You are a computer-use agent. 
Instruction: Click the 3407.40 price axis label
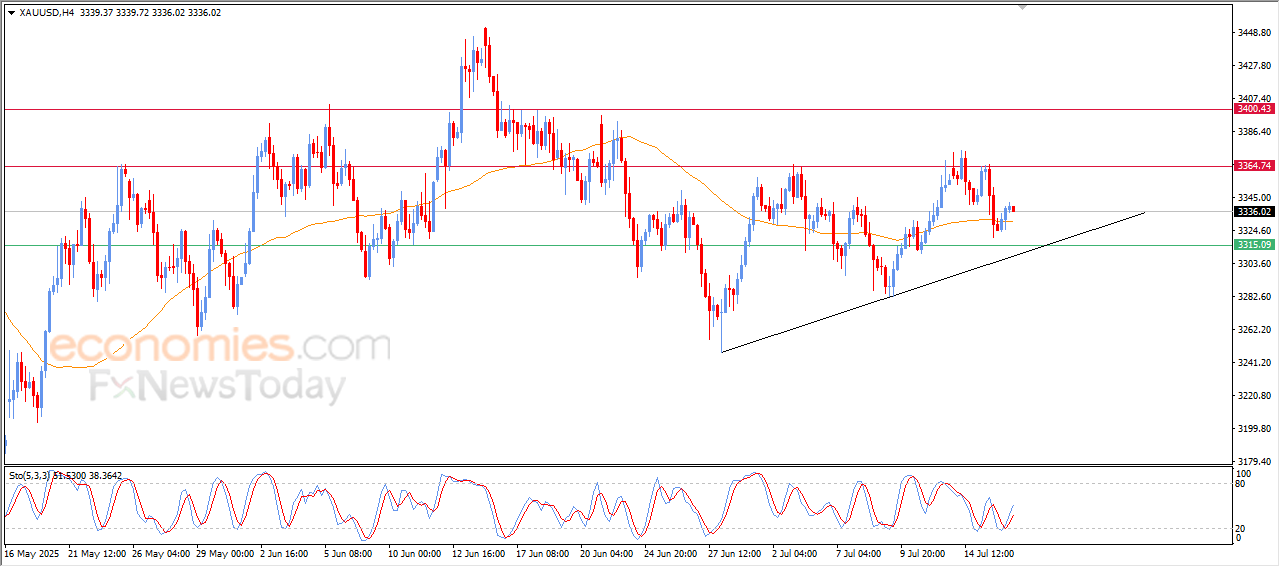click(x=1254, y=99)
